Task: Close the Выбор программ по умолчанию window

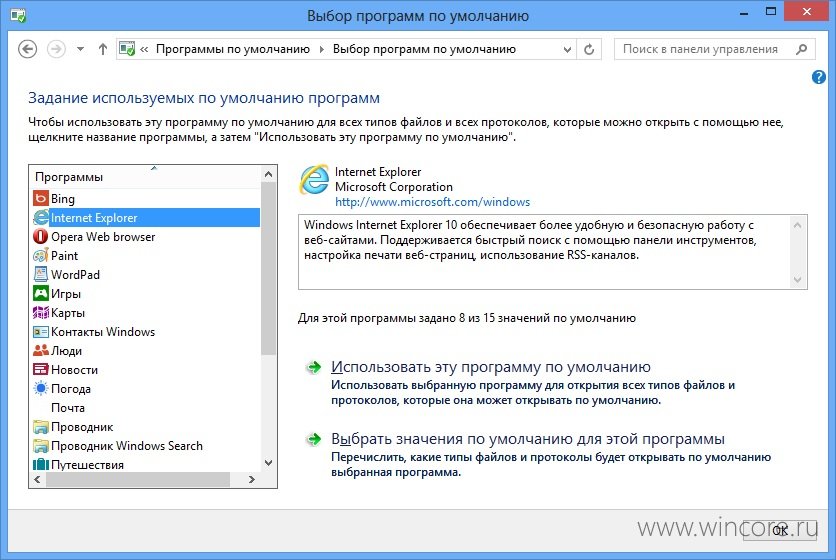Action: pos(807,12)
